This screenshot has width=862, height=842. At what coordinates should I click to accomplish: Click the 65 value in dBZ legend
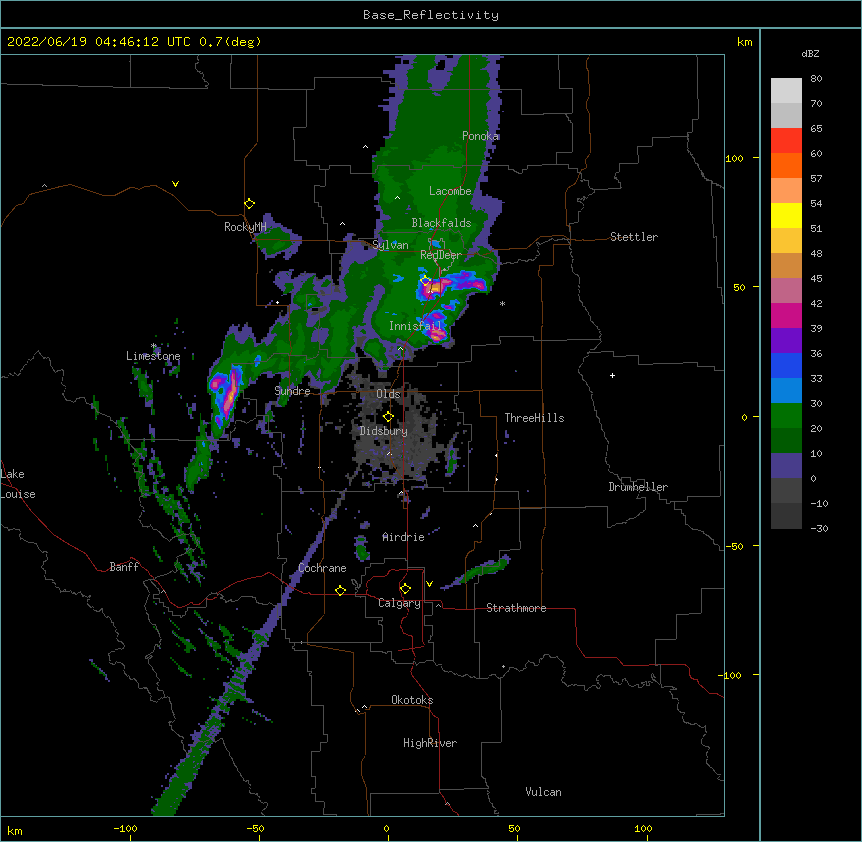(x=816, y=129)
